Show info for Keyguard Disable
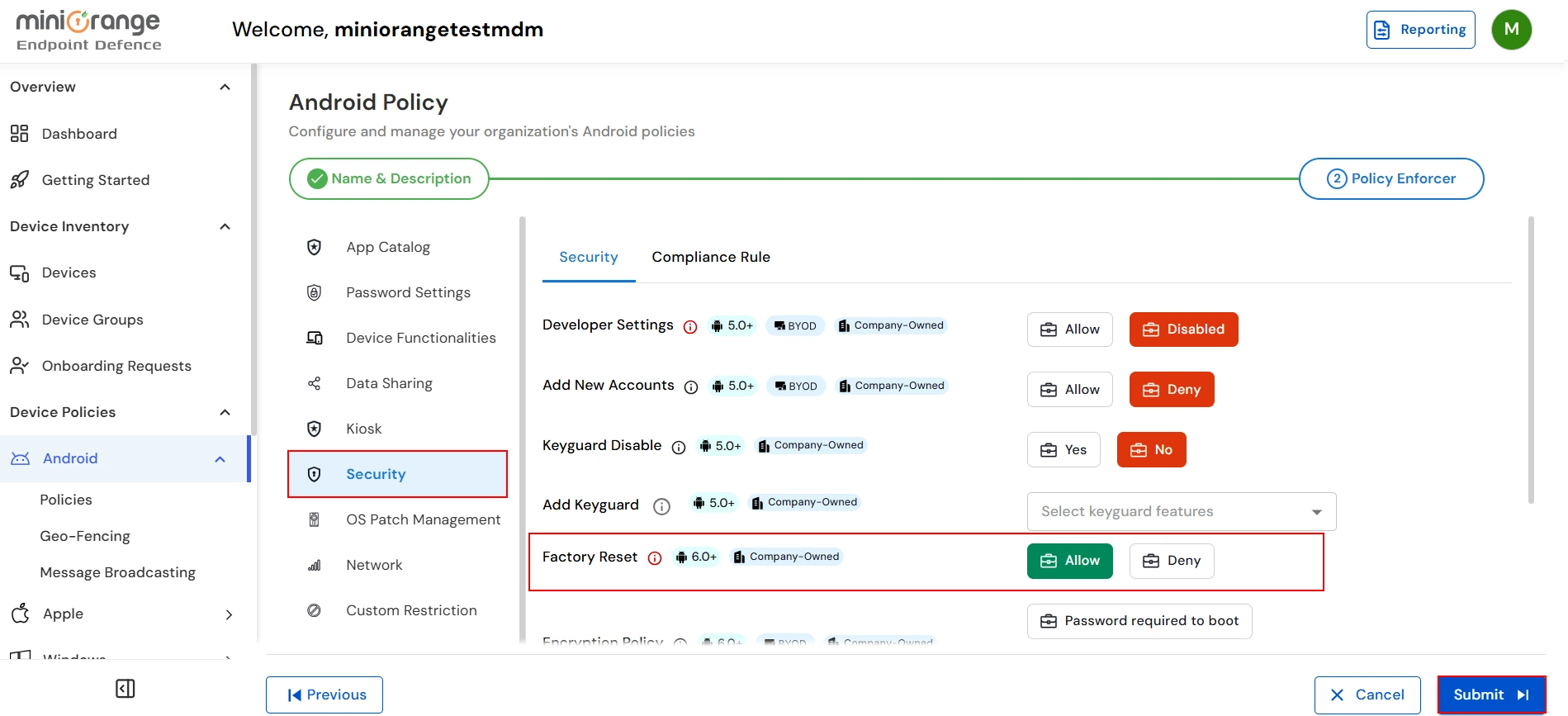1568x716 pixels. point(679,448)
